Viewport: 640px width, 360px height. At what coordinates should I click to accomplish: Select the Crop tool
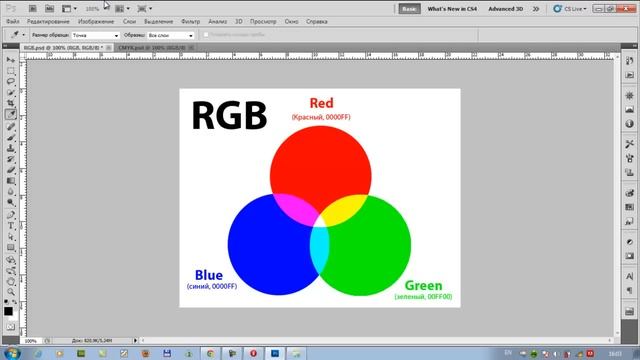pyautogui.click(x=11, y=103)
